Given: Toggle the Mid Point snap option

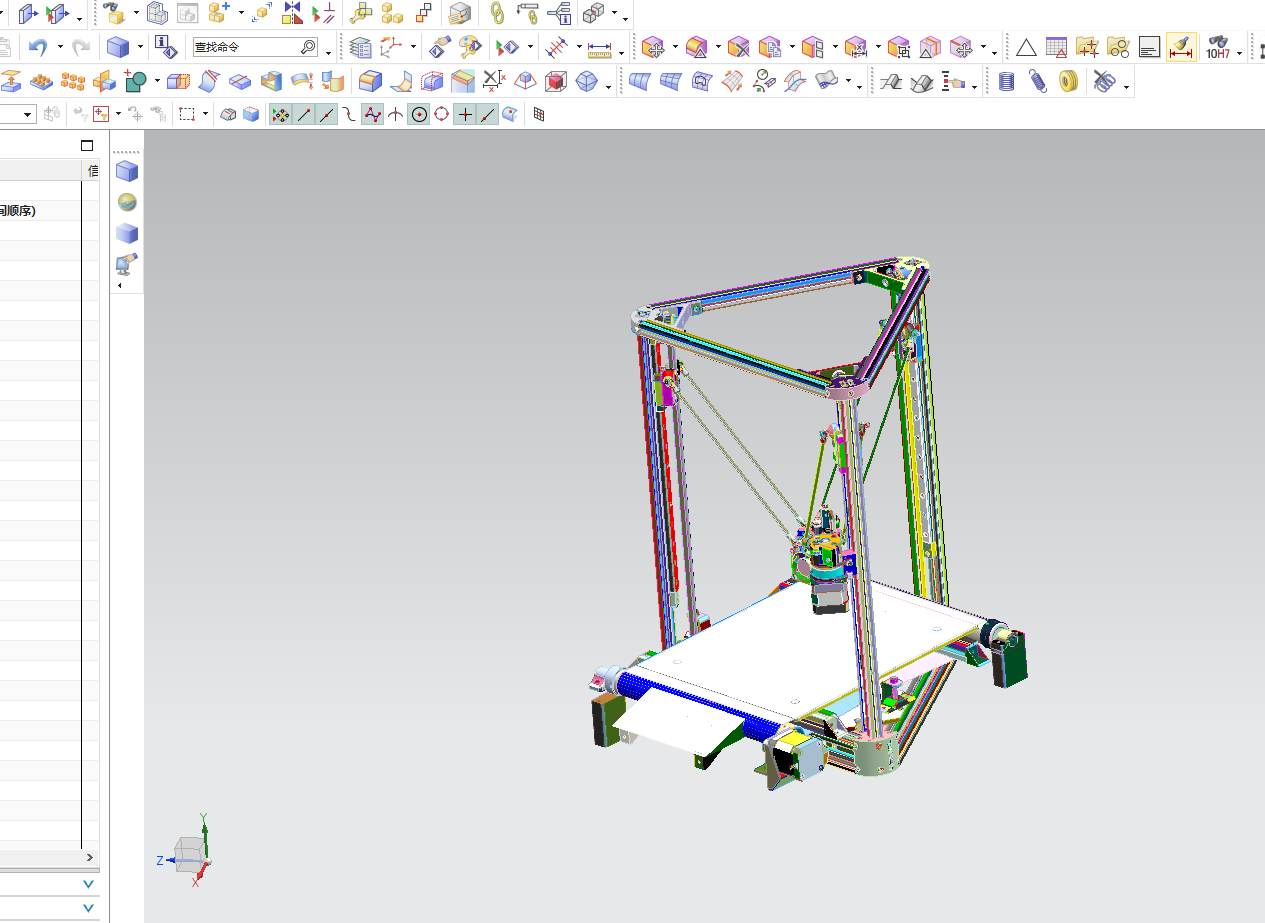Looking at the screenshot, I should pos(327,115).
